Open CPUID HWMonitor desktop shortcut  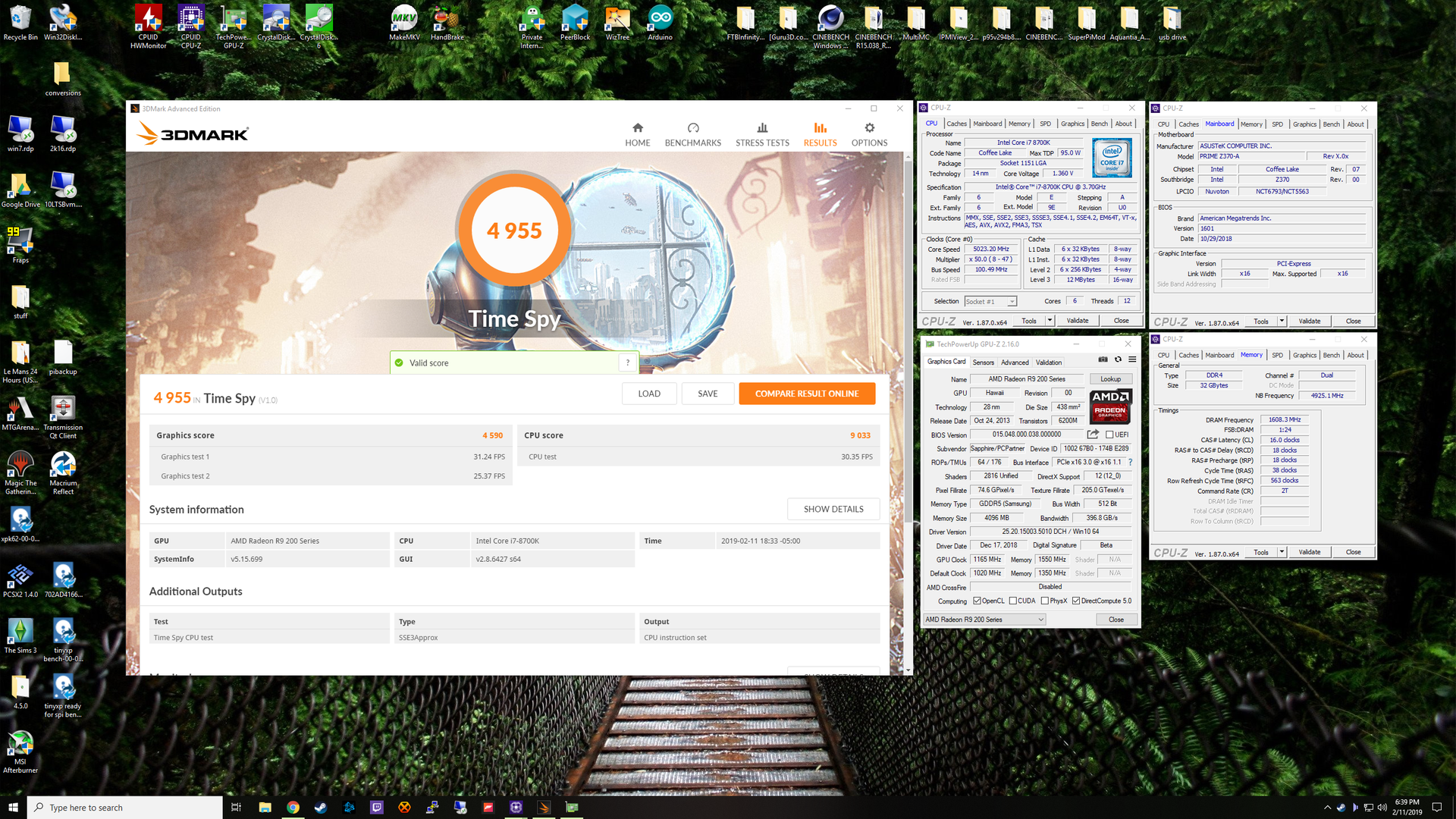pyautogui.click(x=148, y=27)
